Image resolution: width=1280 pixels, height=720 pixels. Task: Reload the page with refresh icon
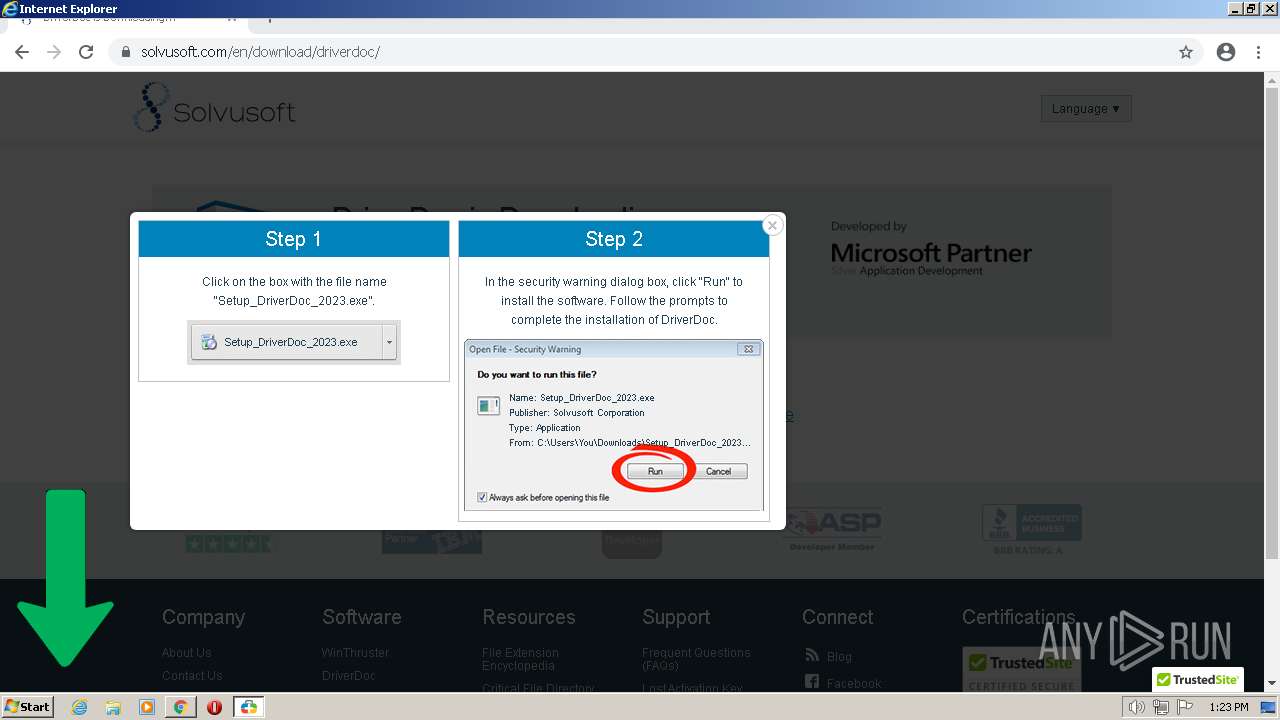click(86, 52)
